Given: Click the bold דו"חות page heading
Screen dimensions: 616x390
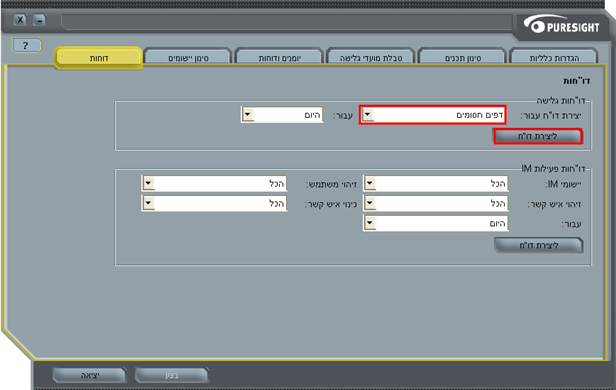Looking at the screenshot, I should pyautogui.click(x=576, y=81).
